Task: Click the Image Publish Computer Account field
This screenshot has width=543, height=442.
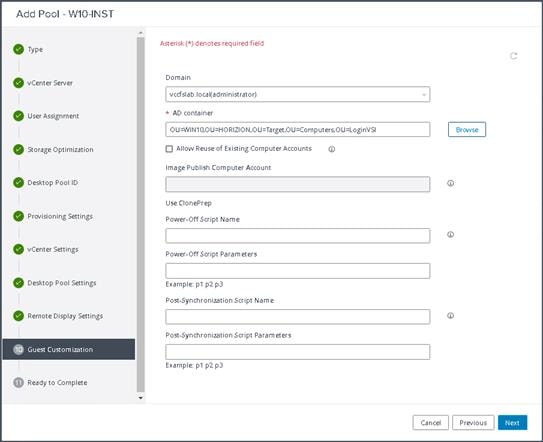Action: point(297,184)
